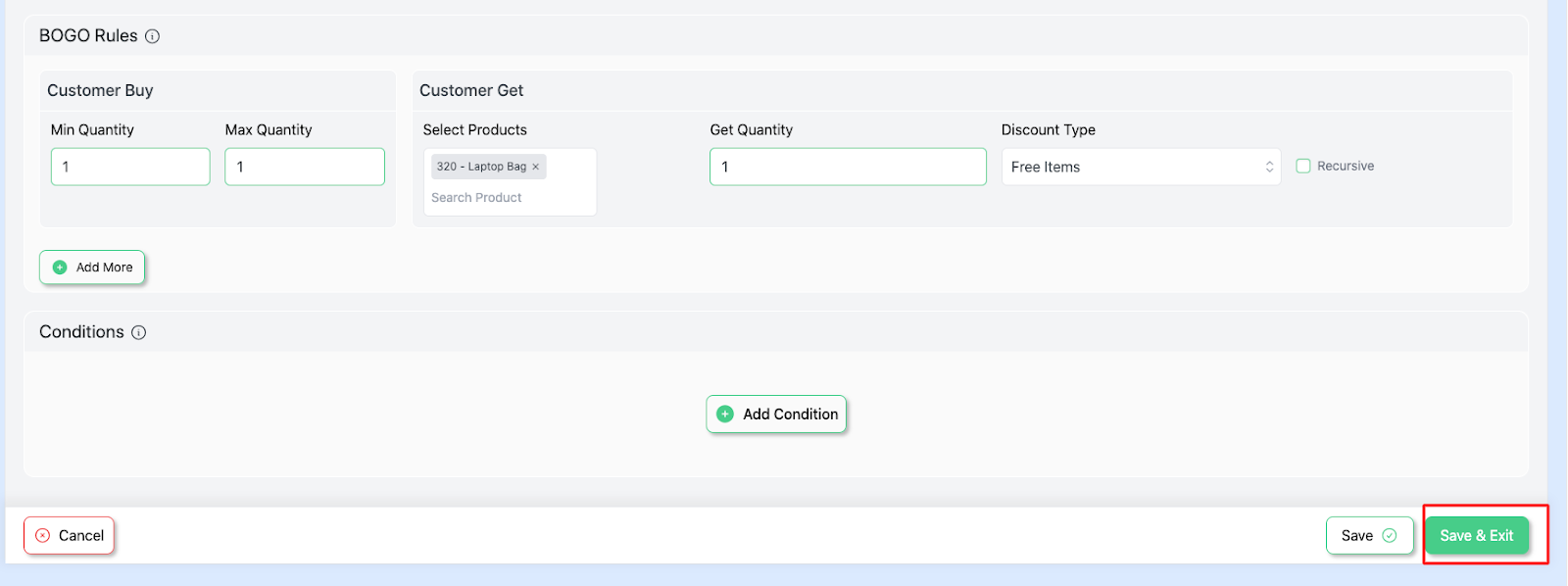
Task: Click the green plus icon on Add More
Action: click(x=60, y=268)
